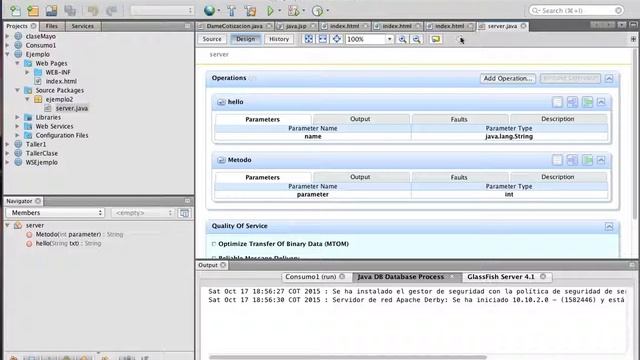This screenshot has width=640, height=360.
Task: Open the project configuration combo box
Action: (162, 11)
